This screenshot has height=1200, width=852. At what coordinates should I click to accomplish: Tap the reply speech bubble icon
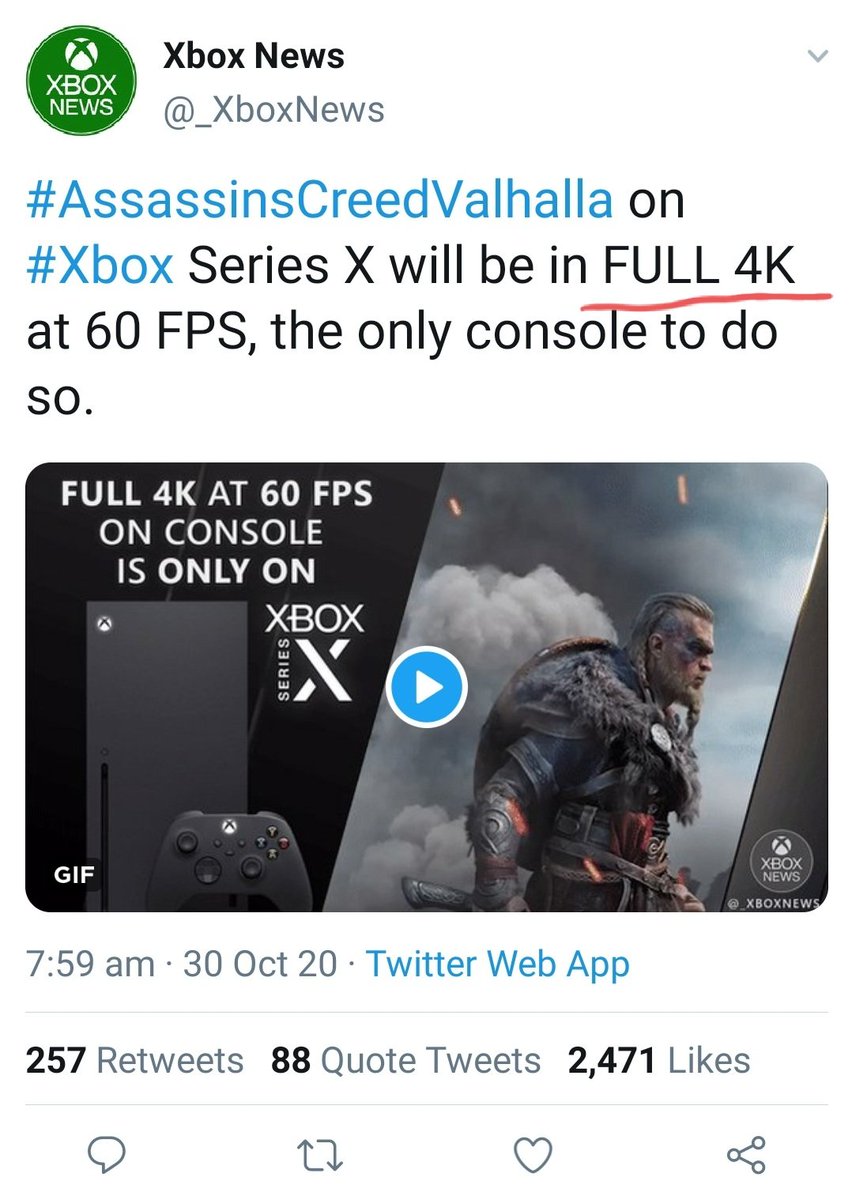105,1155
